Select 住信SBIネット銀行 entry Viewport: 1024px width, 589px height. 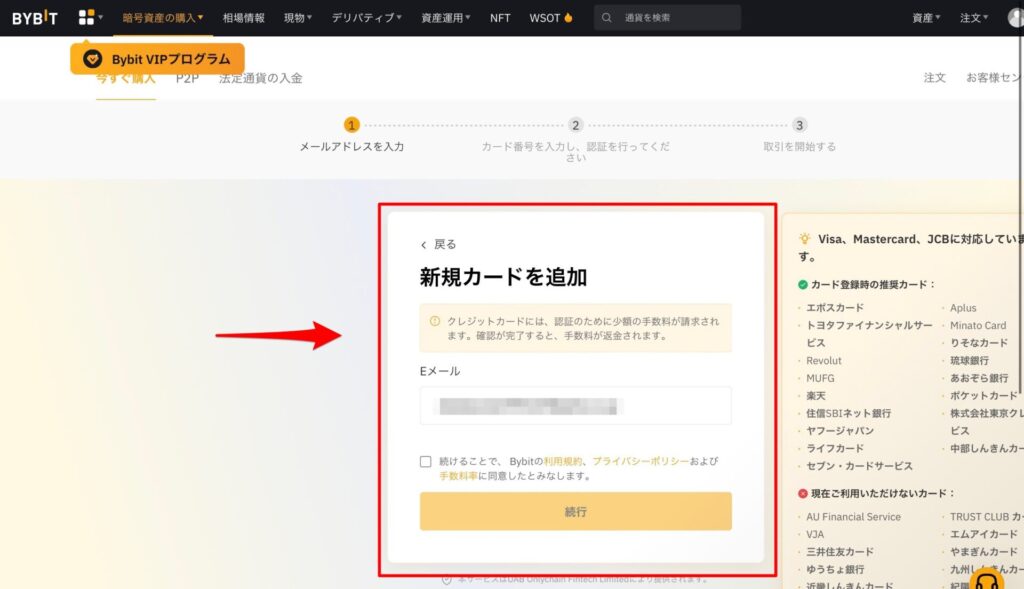[848, 413]
